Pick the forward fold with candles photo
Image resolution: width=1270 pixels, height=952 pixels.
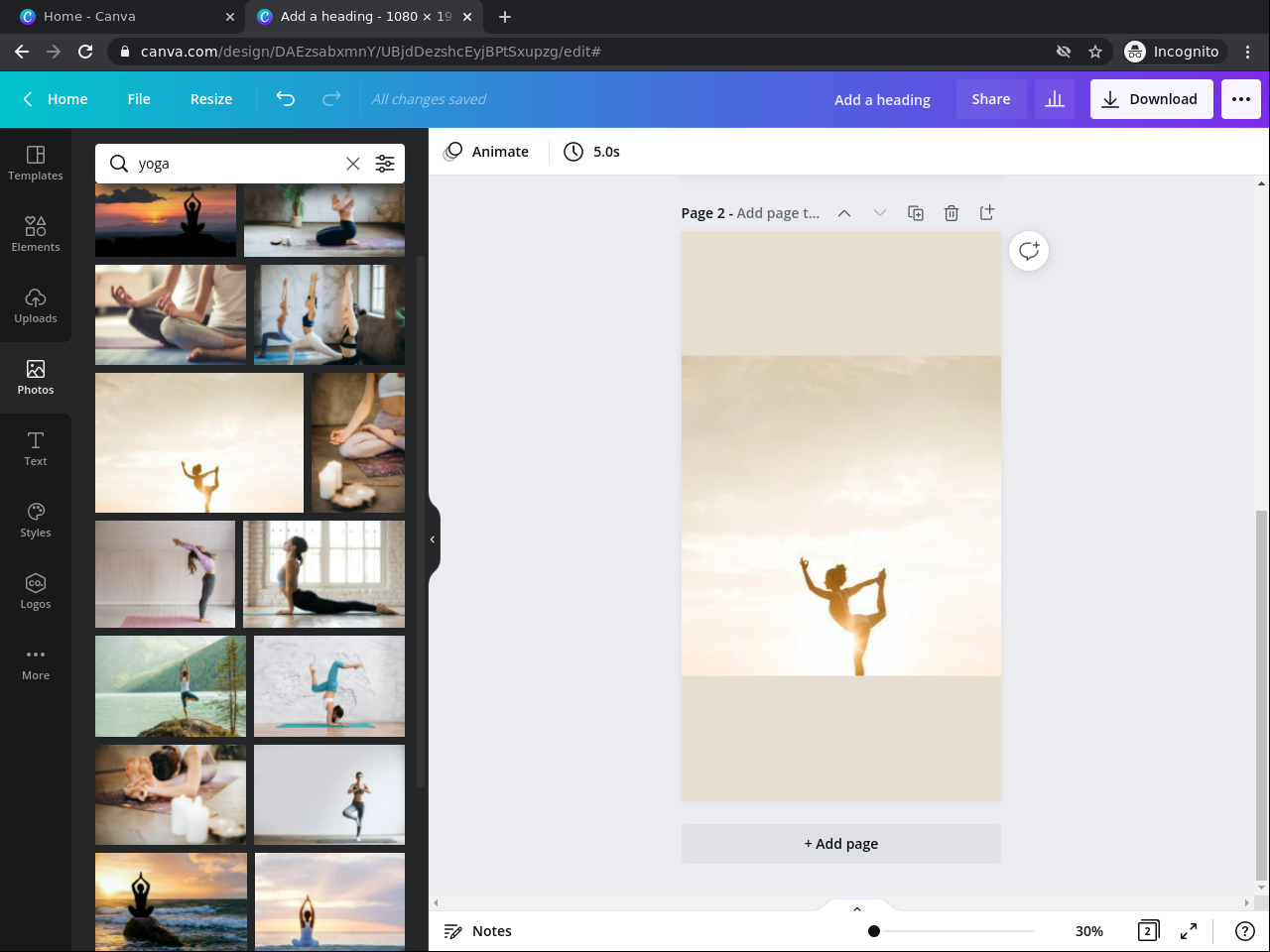tap(171, 795)
